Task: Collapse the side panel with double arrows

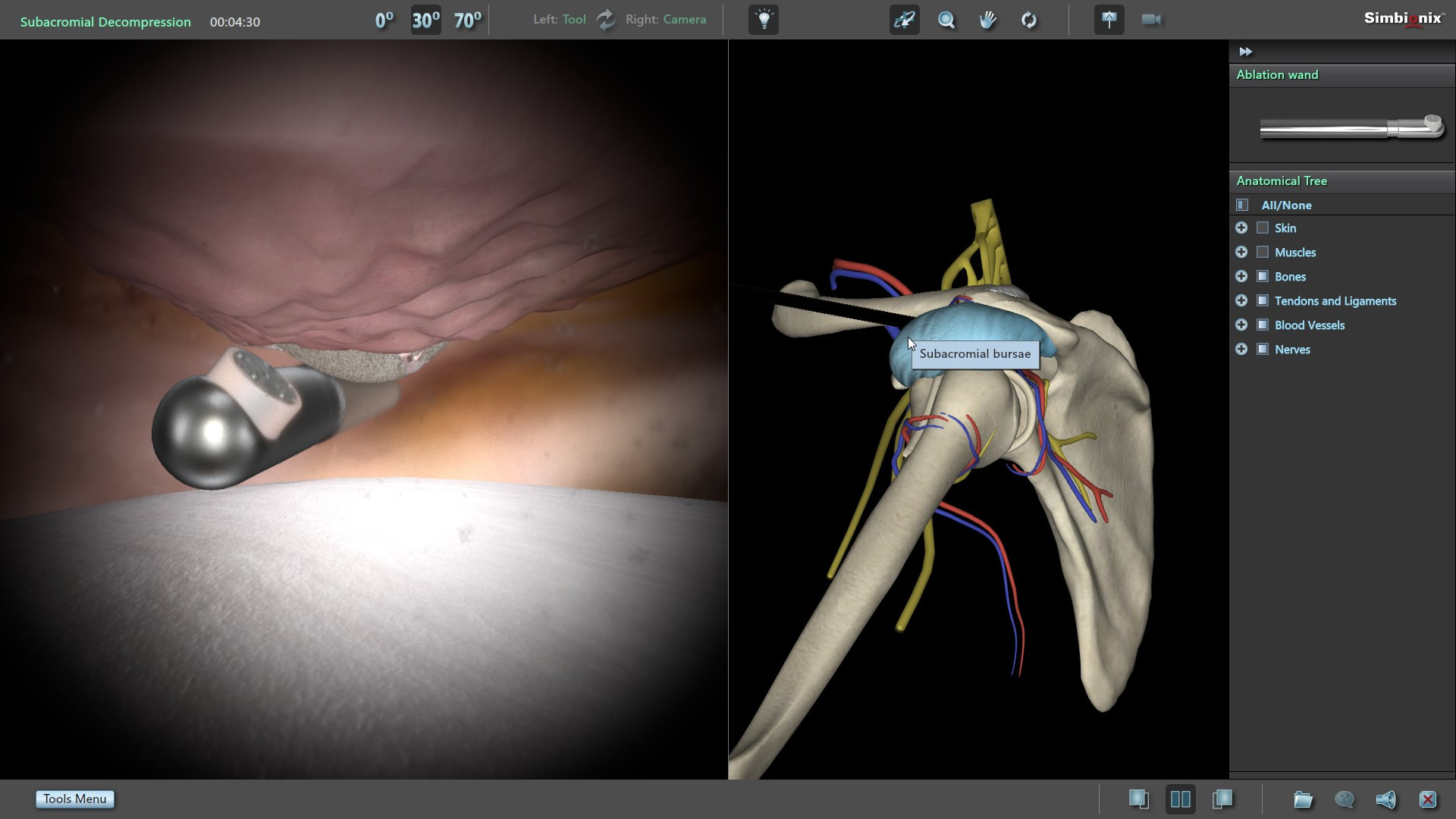Action: (1245, 52)
